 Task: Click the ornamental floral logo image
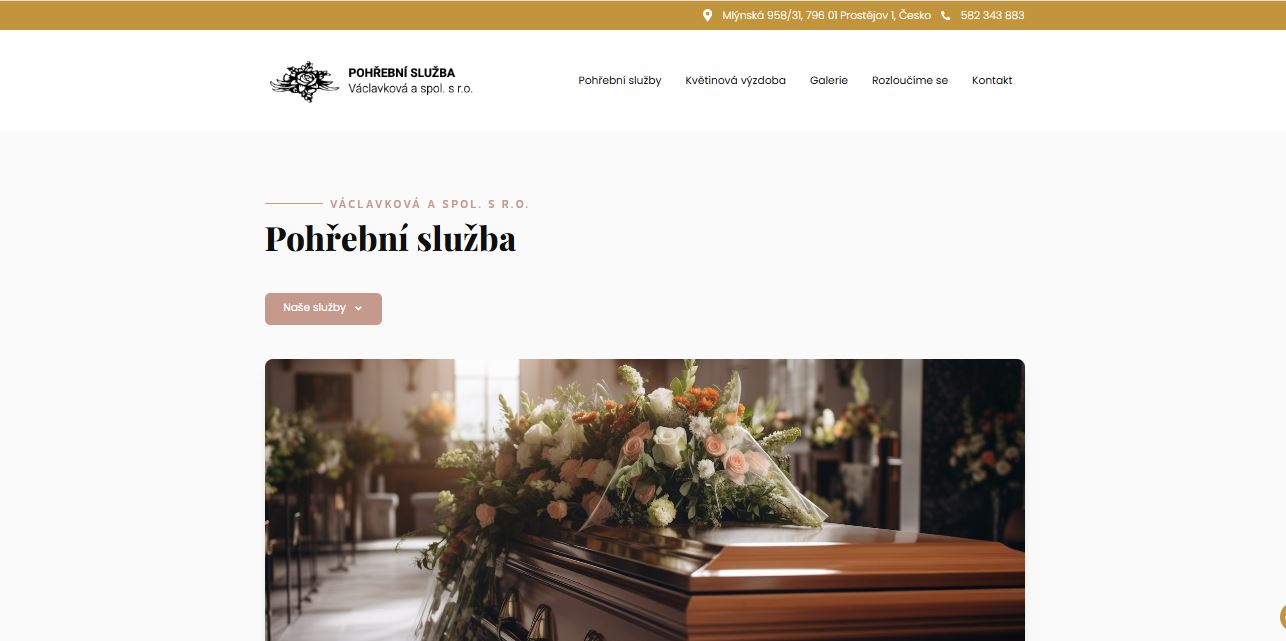305,81
